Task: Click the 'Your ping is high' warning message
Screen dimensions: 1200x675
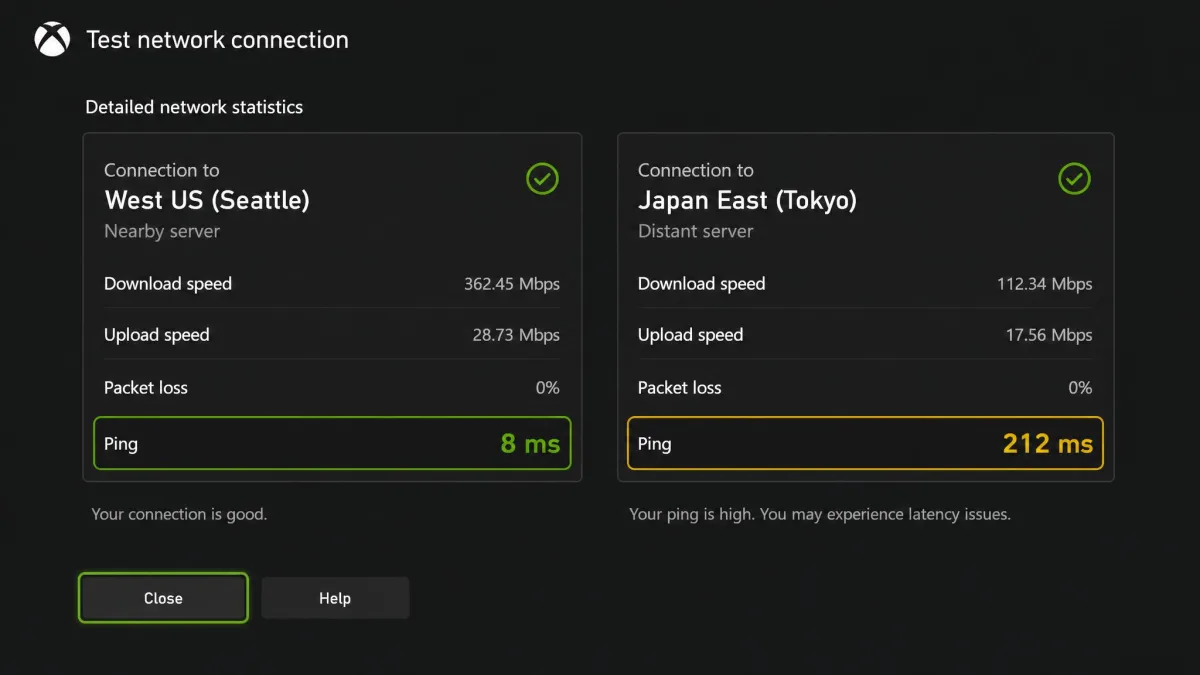Action: 820,515
